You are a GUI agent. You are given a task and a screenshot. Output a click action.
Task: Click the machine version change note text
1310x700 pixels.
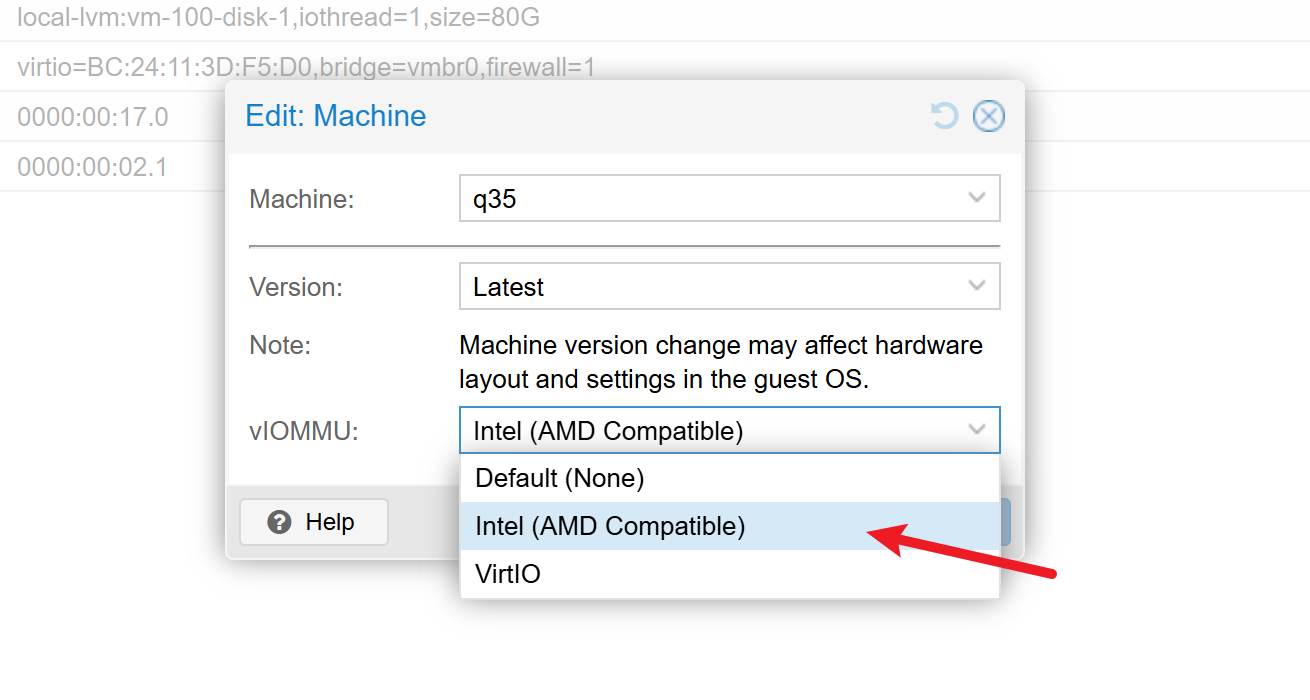click(720, 362)
